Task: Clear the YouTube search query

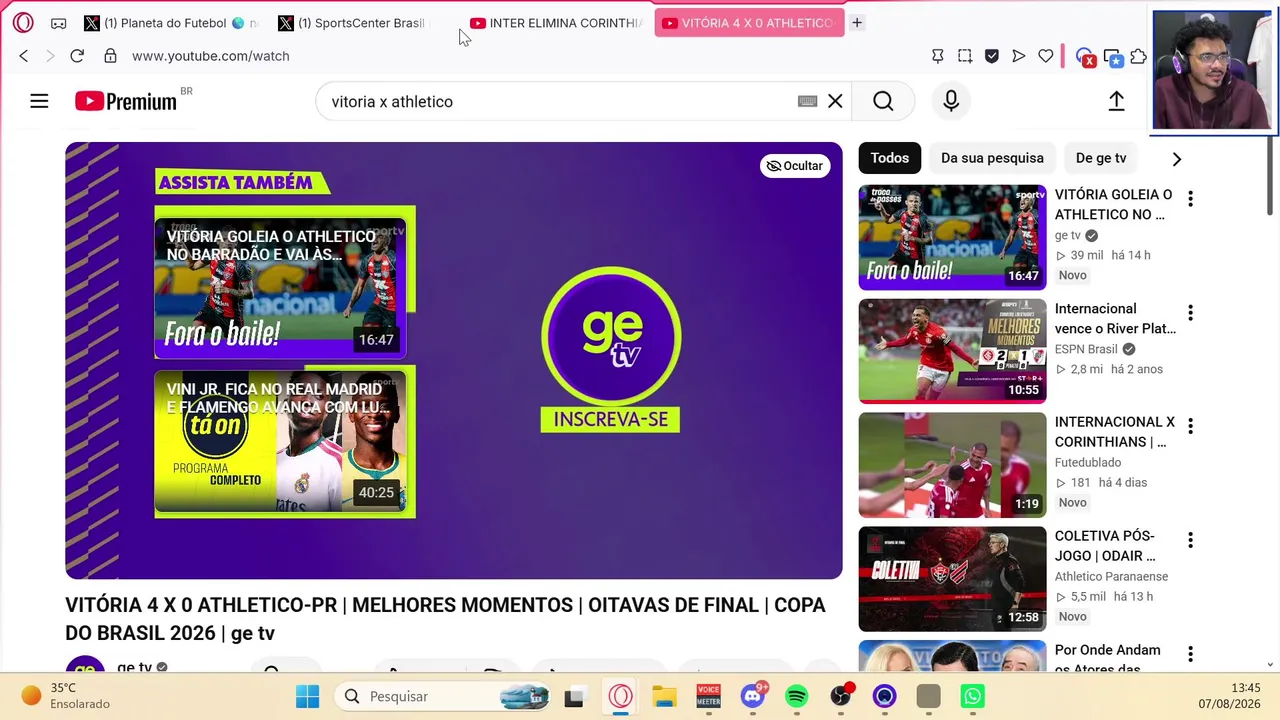Action: tap(835, 101)
